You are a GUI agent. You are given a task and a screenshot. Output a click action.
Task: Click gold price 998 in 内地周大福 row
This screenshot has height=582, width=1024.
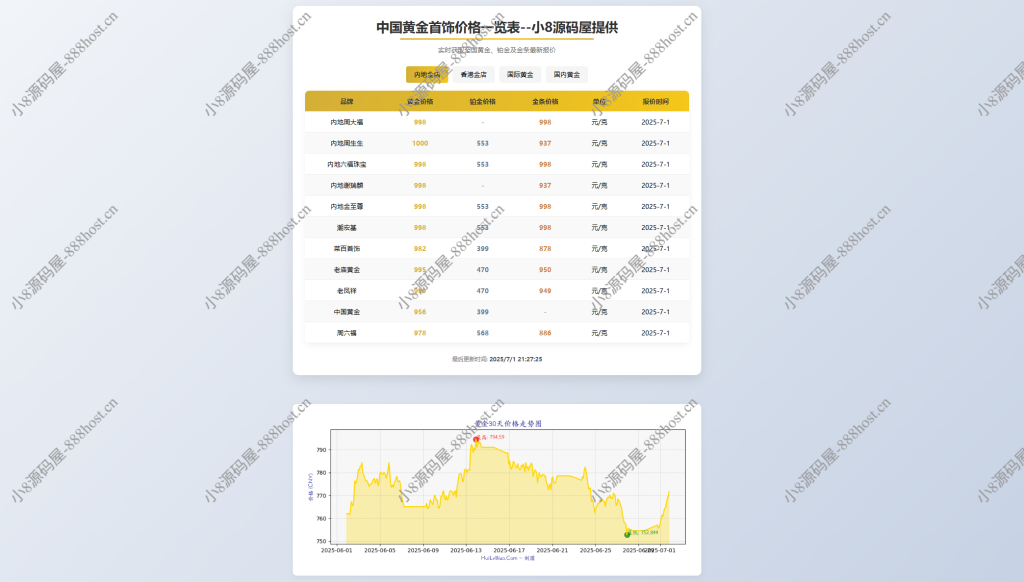point(420,122)
